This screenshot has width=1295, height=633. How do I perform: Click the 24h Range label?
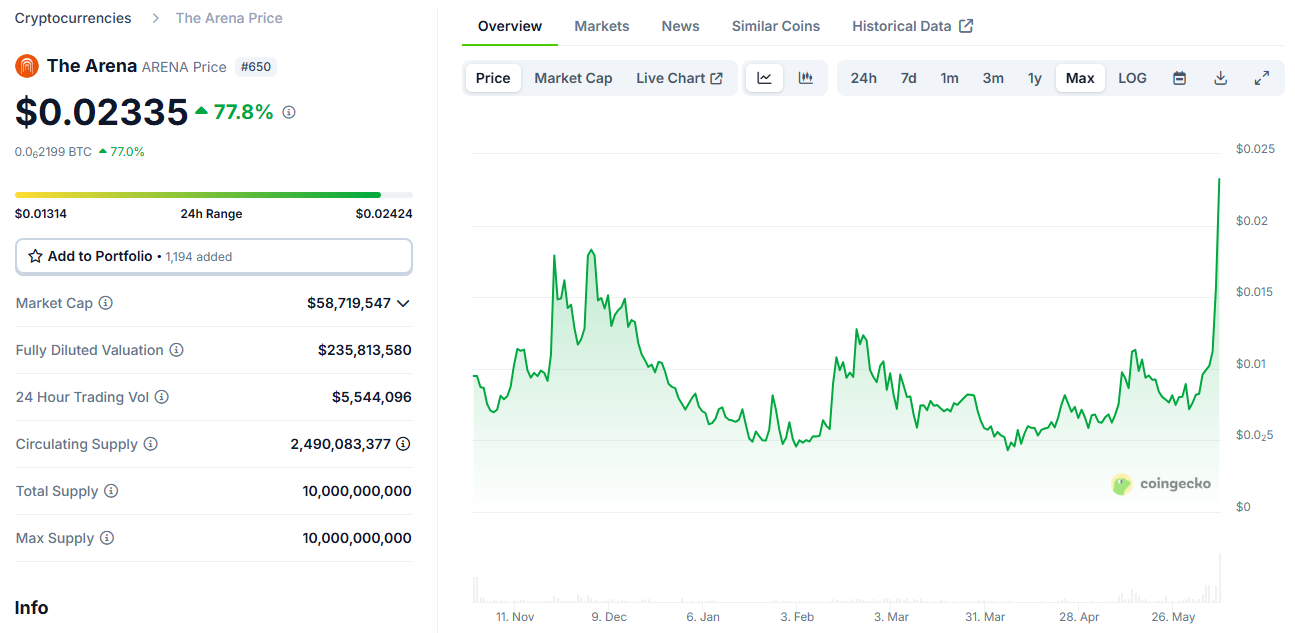[211, 214]
